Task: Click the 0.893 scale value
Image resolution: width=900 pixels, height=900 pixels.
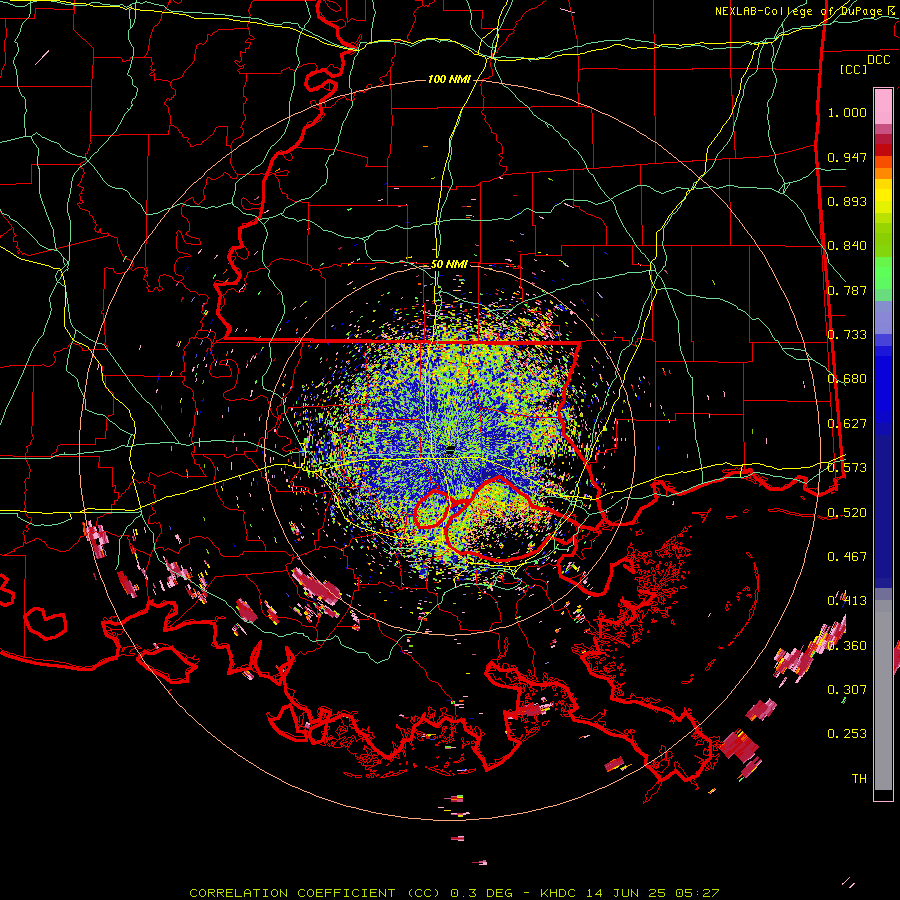Action: coord(847,201)
